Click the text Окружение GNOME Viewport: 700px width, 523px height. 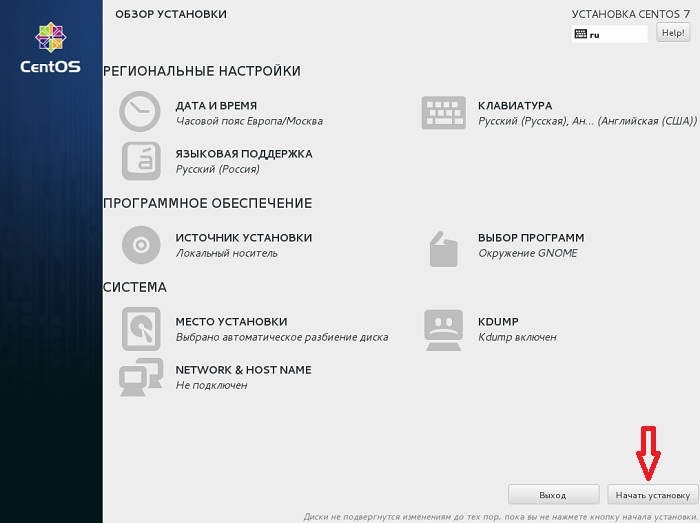(x=528, y=253)
